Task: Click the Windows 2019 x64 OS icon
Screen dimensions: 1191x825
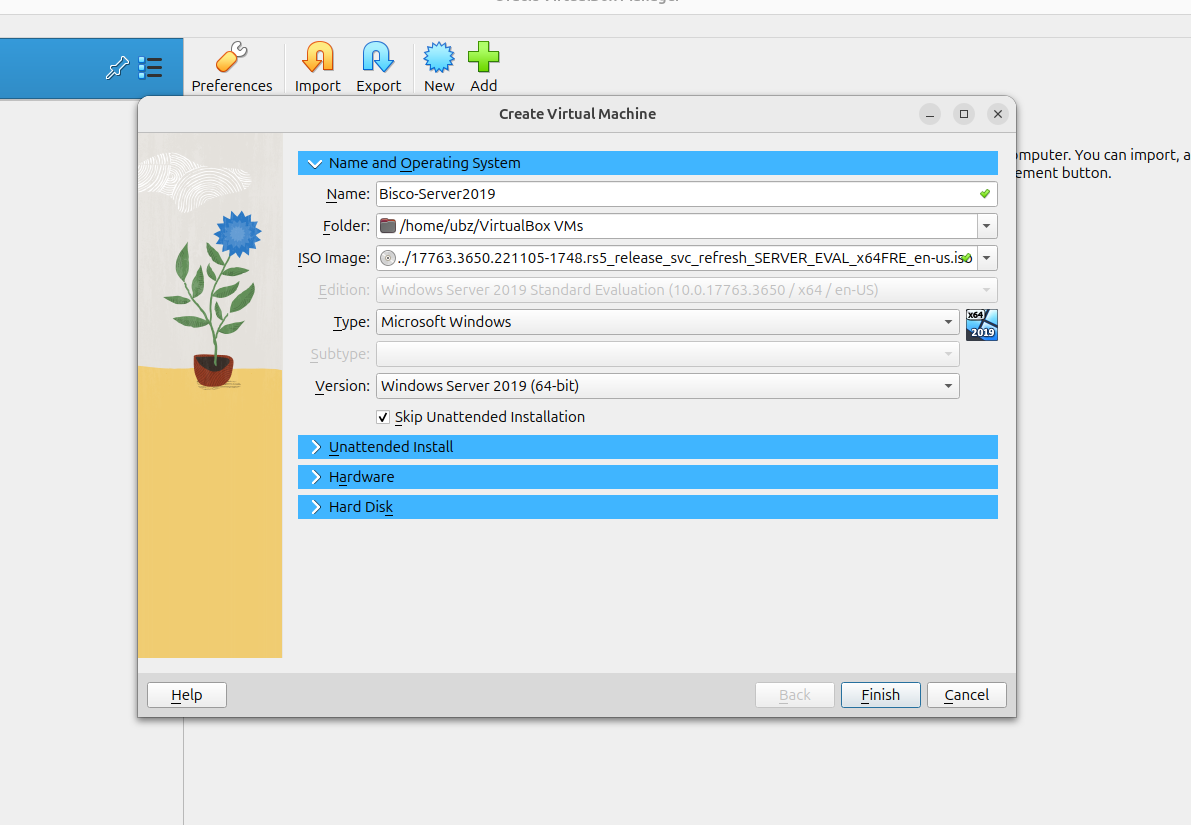Action: [x=981, y=324]
